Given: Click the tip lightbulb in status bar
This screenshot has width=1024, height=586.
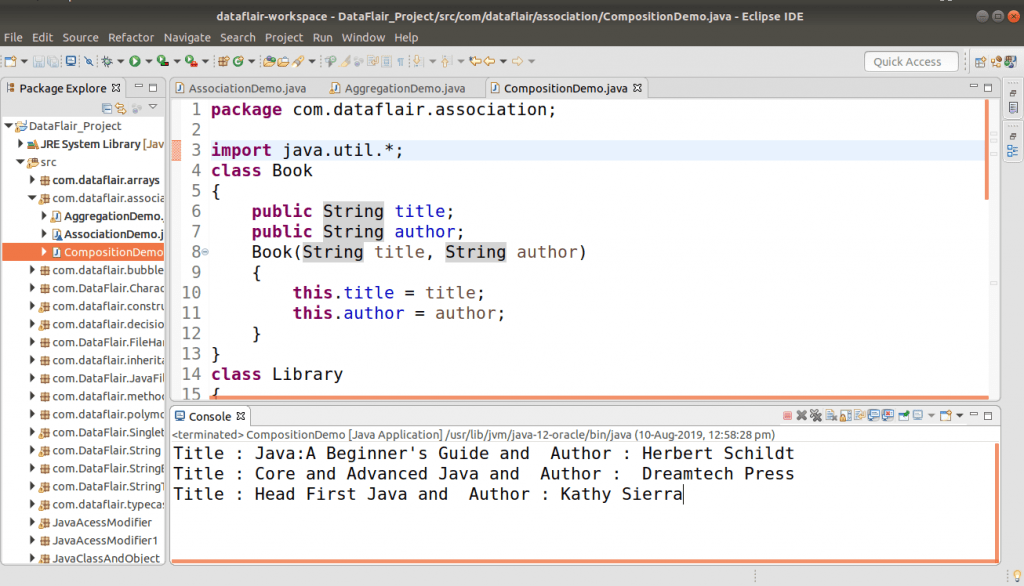Looking at the screenshot, I should 1017,576.
